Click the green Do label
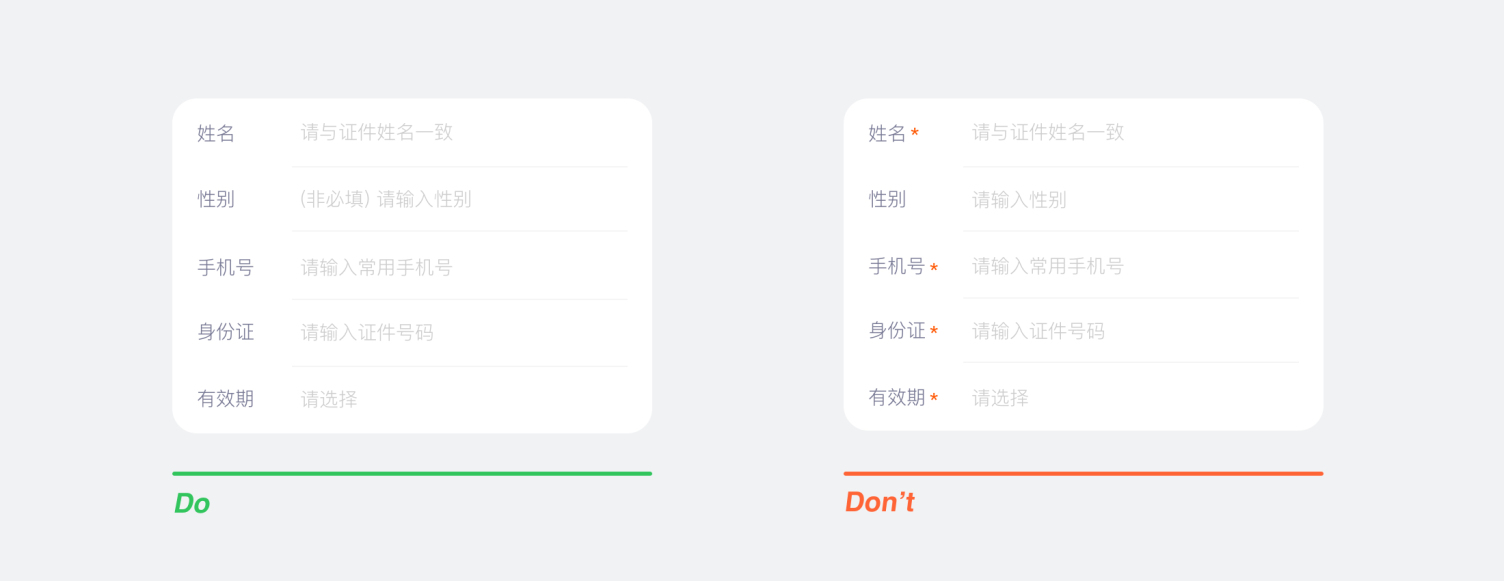Screen dimensions: 1504x581 (192, 503)
